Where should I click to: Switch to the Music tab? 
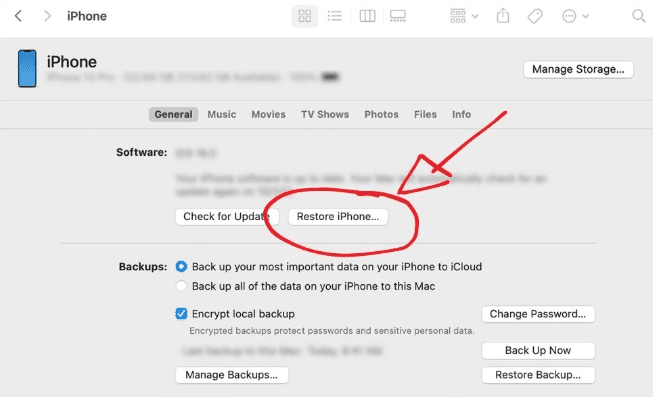tap(222, 114)
